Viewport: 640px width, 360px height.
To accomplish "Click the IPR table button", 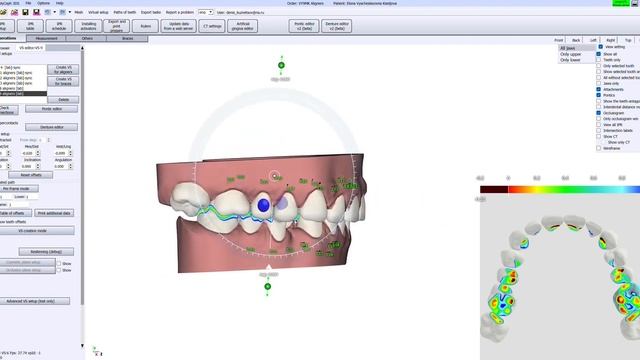I will (30, 26).
